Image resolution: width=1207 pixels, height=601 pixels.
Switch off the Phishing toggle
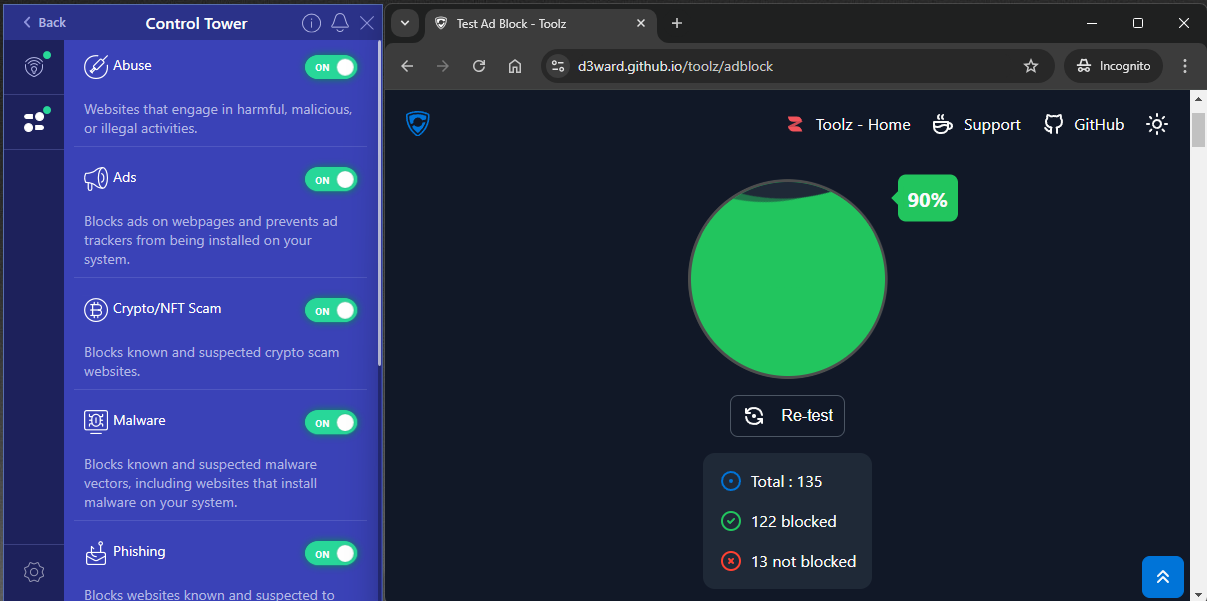[x=331, y=553]
